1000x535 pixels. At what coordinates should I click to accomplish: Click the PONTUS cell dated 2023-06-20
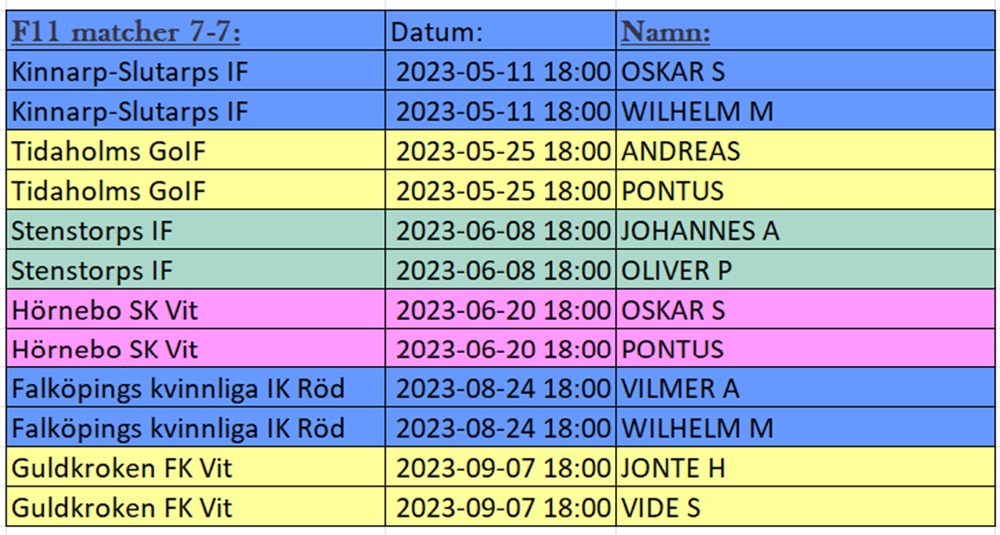click(x=805, y=348)
